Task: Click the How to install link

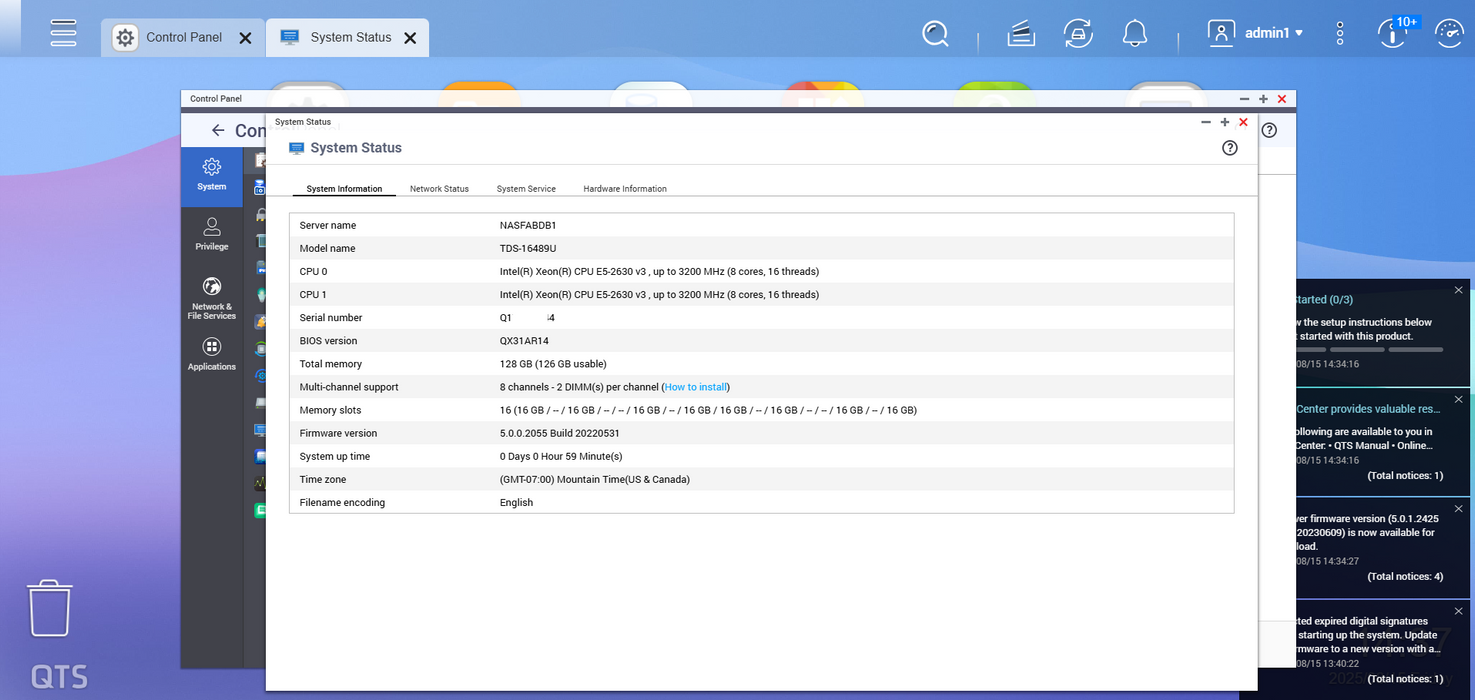Action: 696,387
